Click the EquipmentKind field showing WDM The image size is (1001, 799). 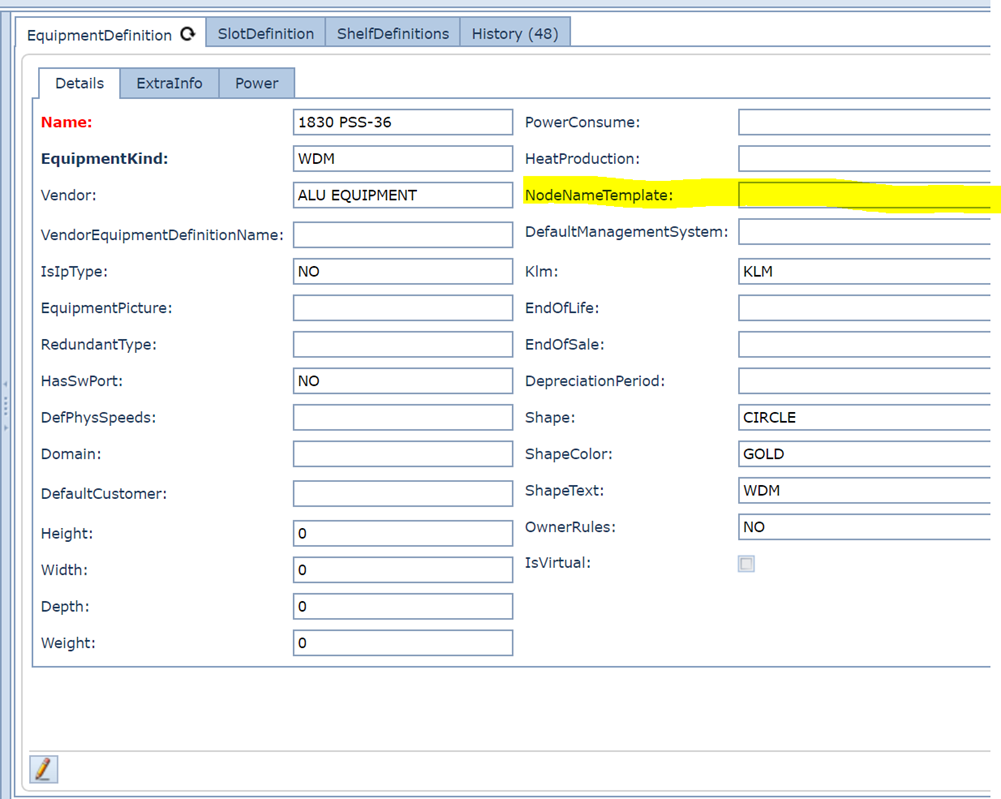(402, 159)
